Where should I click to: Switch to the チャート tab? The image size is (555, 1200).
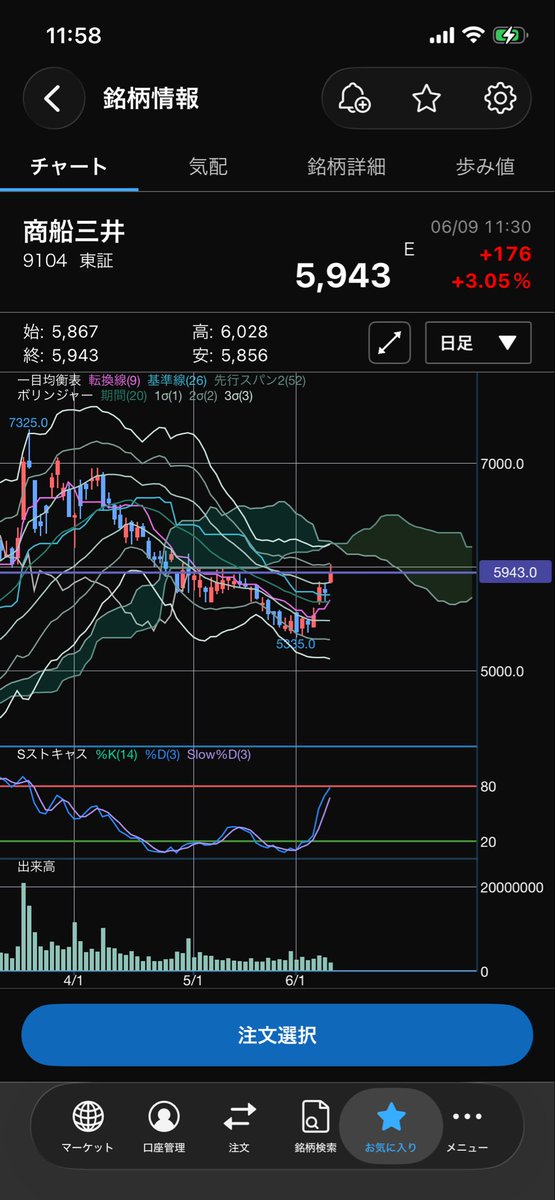[x=69, y=166]
